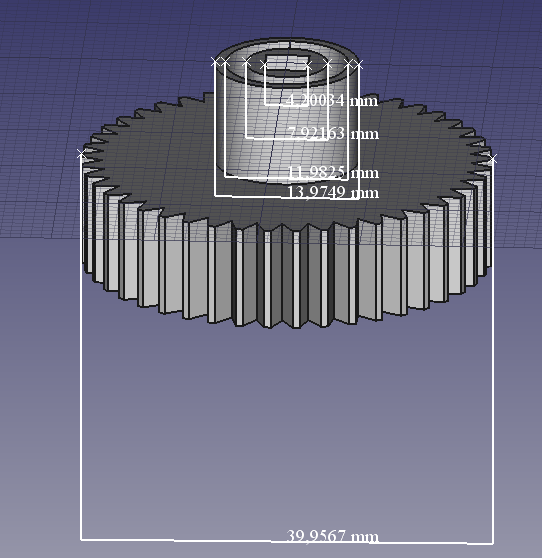This screenshot has height=558, width=542.
Task: Click the 11.9825 mm measurement text
Action: [x=332, y=173]
